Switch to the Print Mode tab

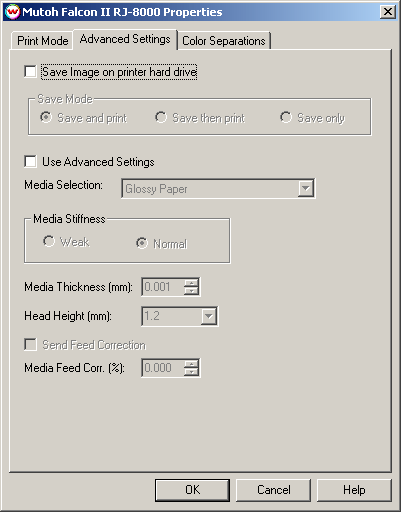point(42,41)
